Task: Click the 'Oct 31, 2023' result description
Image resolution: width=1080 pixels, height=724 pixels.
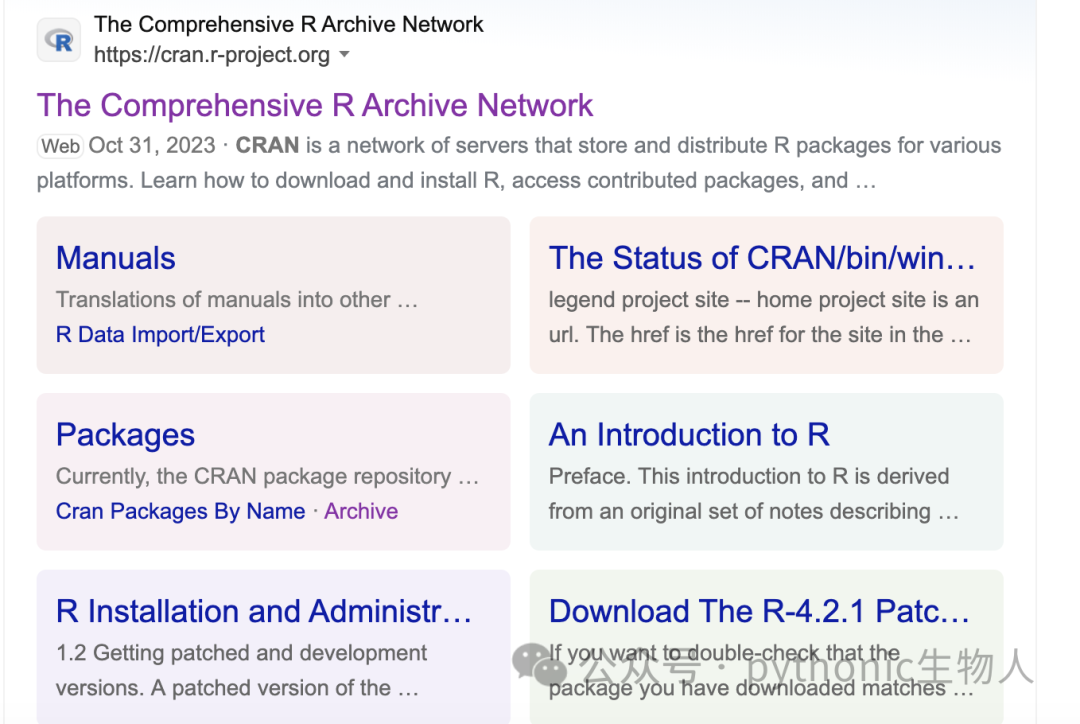Action: pyautogui.click(x=519, y=163)
